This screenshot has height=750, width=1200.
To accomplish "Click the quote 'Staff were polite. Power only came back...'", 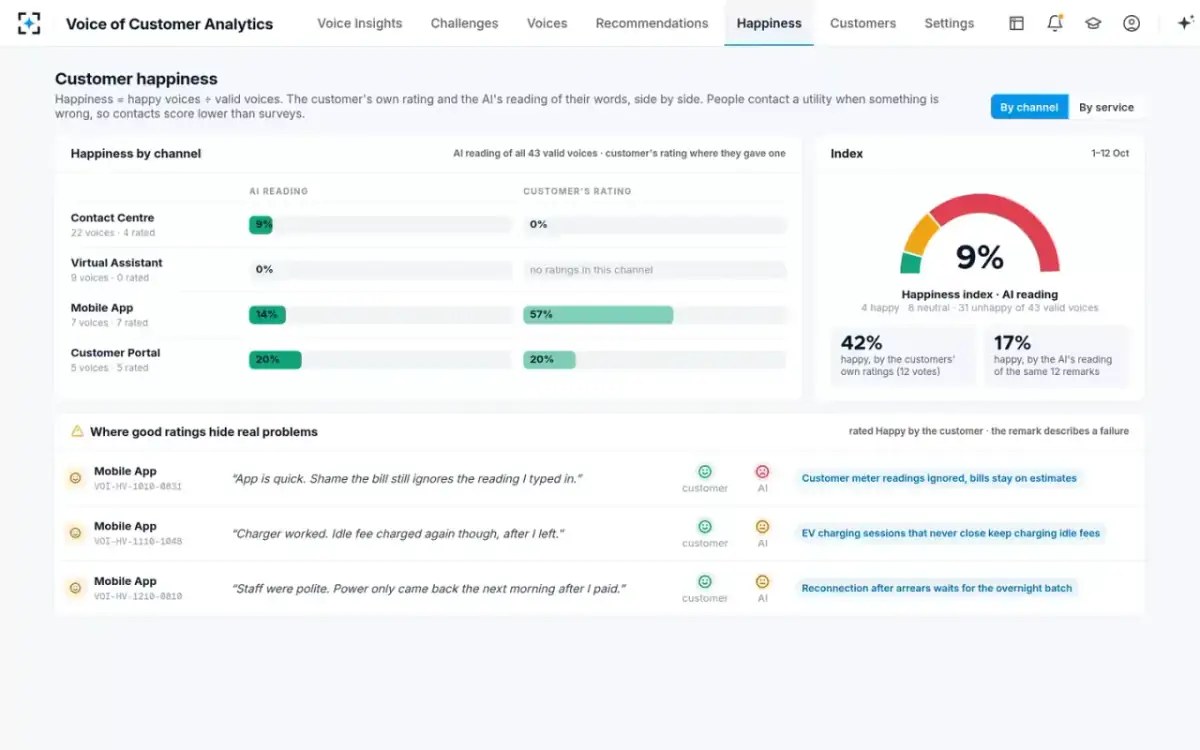I will [x=428, y=589].
